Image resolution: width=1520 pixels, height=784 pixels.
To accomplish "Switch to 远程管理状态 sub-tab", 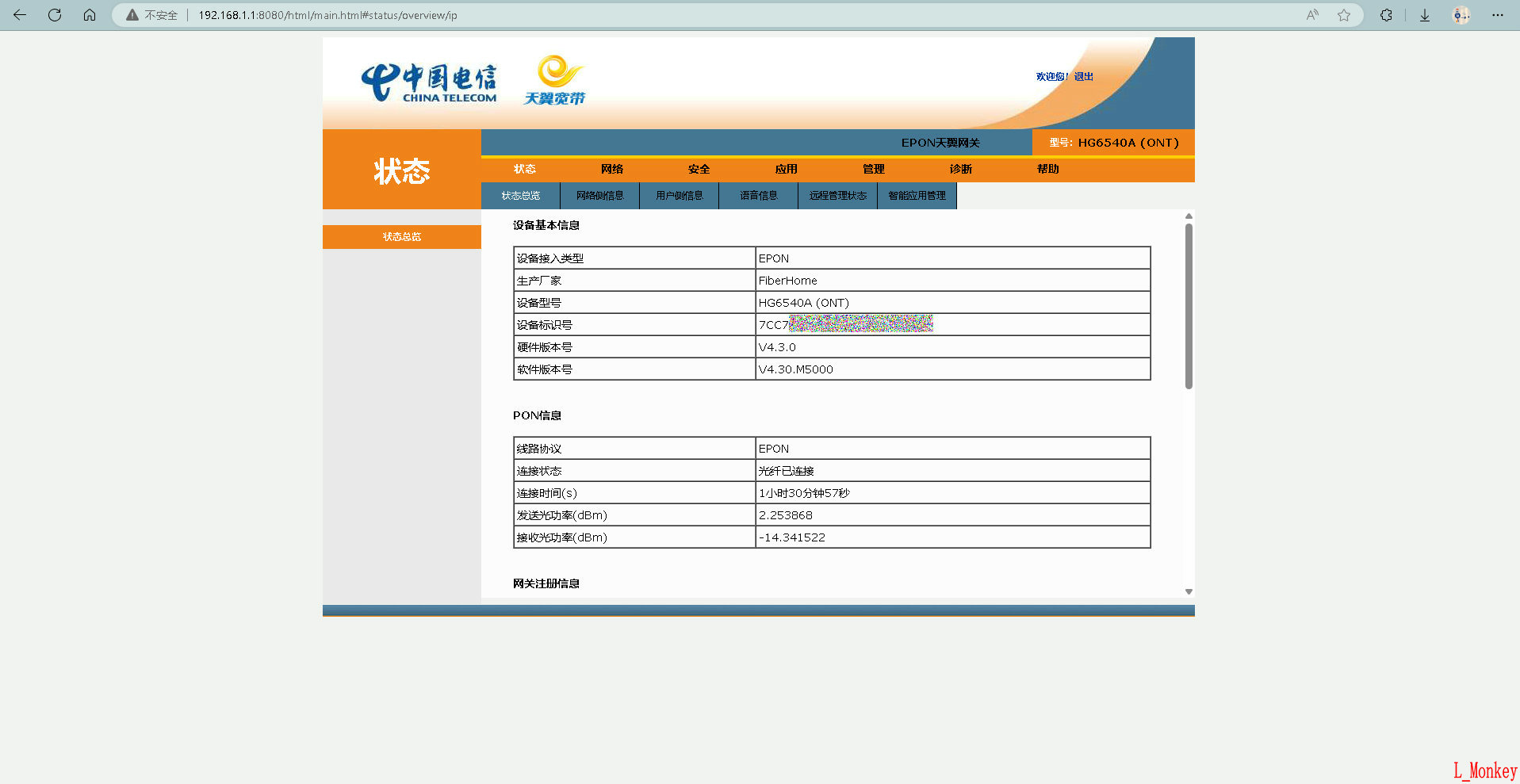I will pyautogui.click(x=837, y=196).
